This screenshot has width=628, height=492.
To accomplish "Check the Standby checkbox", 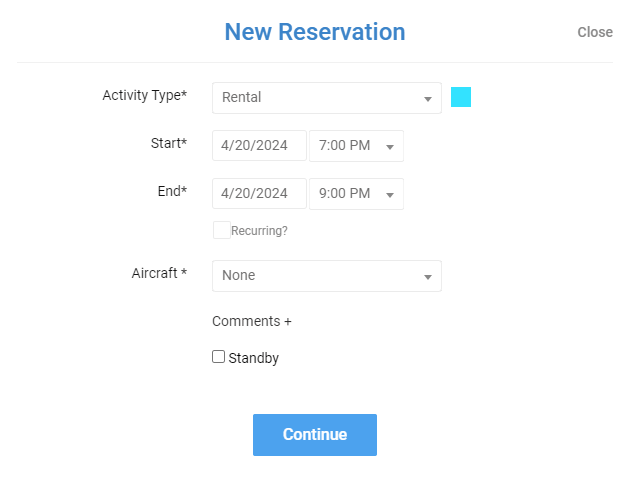I will click(x=219, y=357).
